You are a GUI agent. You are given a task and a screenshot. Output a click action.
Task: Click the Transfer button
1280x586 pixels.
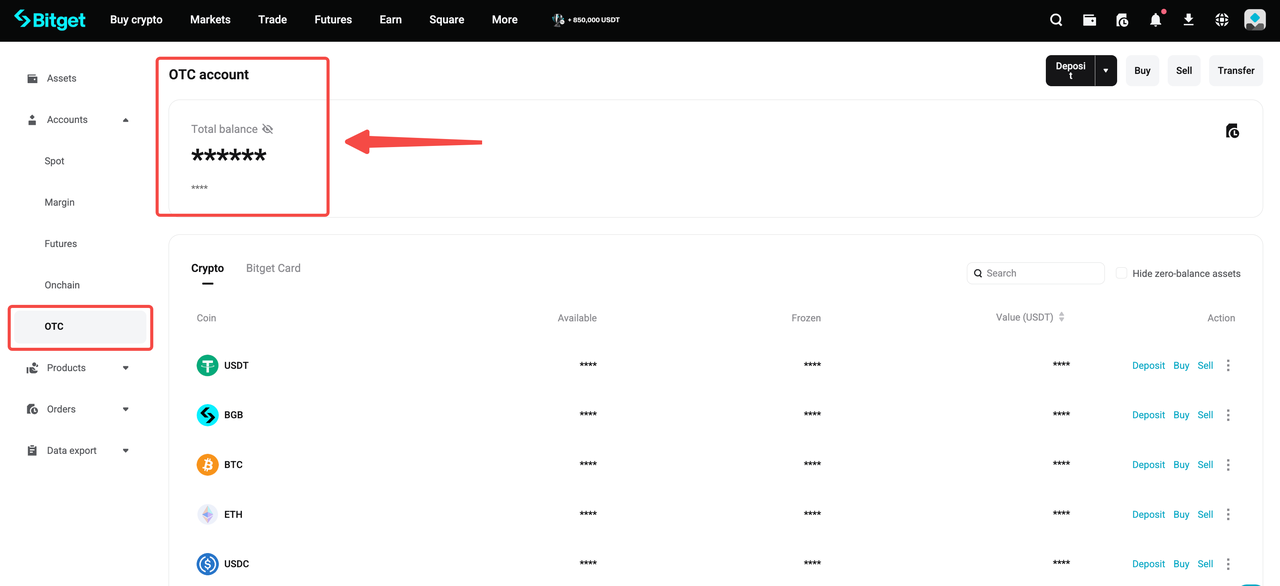1235,70
